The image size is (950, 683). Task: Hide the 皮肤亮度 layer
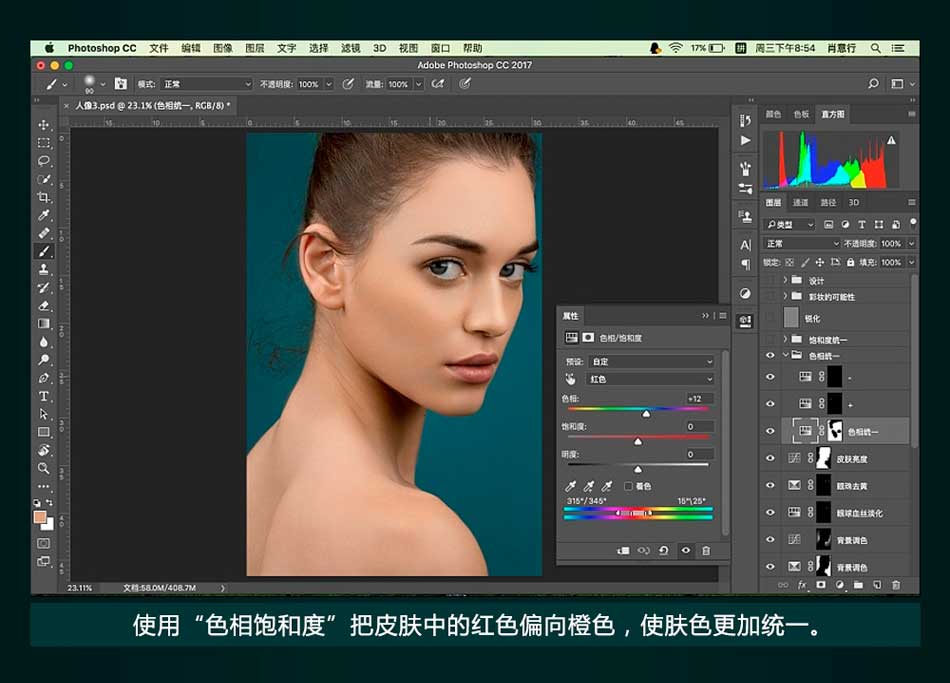tap(770, 458)
